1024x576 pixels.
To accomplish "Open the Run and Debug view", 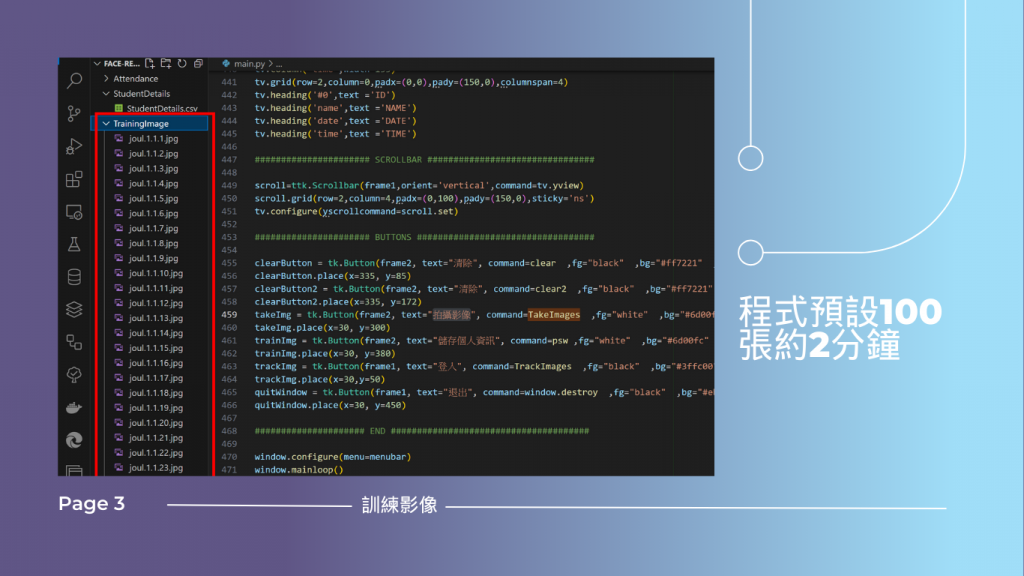I will (74, 146).
